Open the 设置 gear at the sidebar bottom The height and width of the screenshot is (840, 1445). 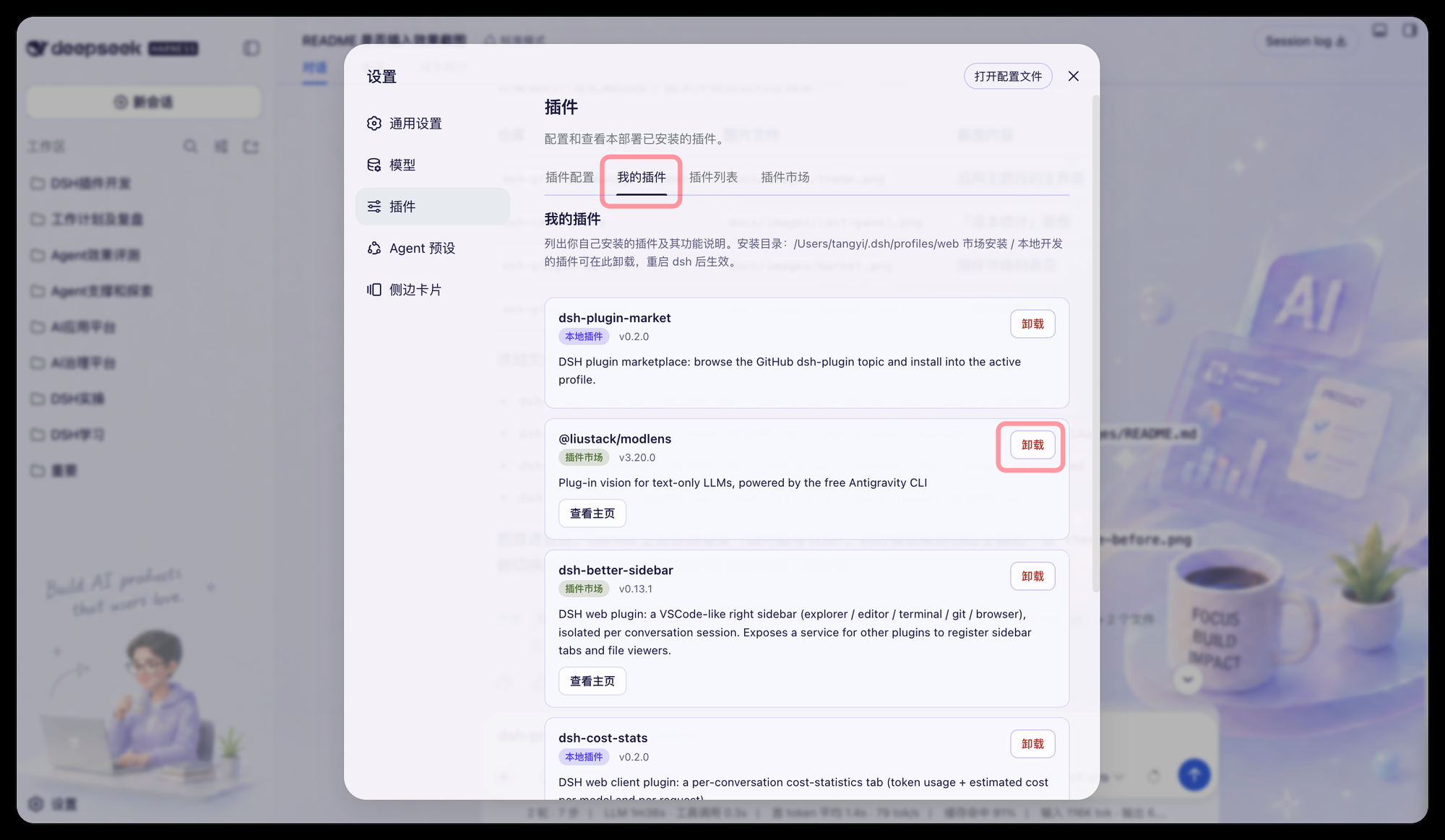coord(52,804)
